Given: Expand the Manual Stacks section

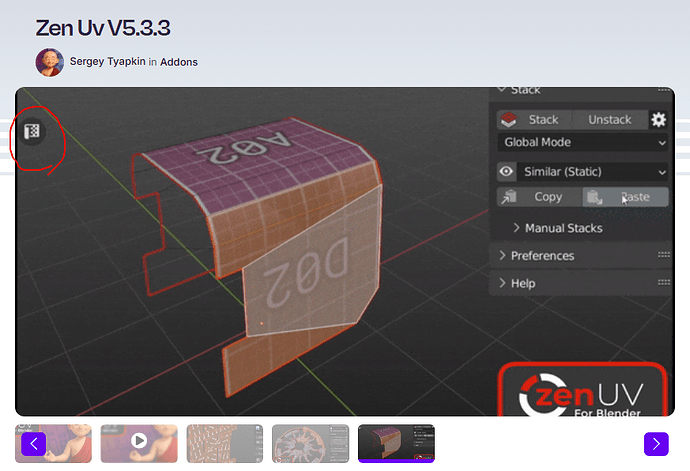Looking at the screenshot, I should [558, 228].
